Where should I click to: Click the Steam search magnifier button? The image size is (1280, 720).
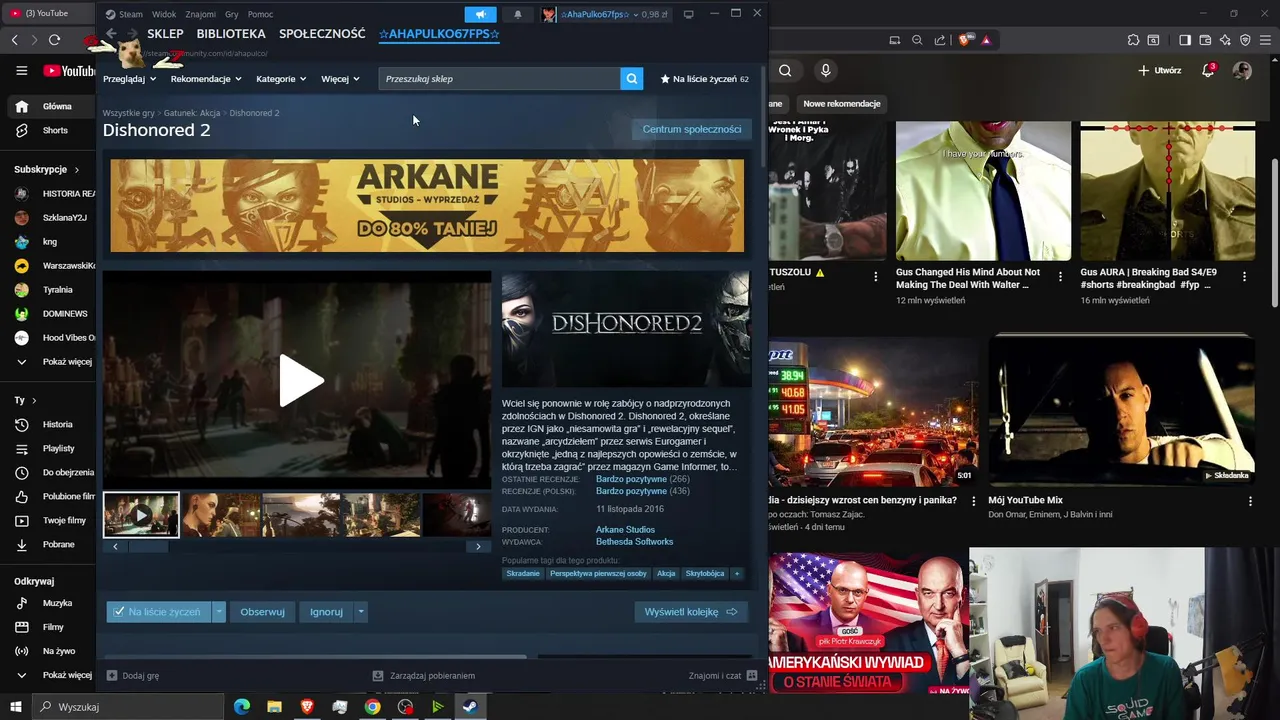pyautogui.click(x=631, y=78)
